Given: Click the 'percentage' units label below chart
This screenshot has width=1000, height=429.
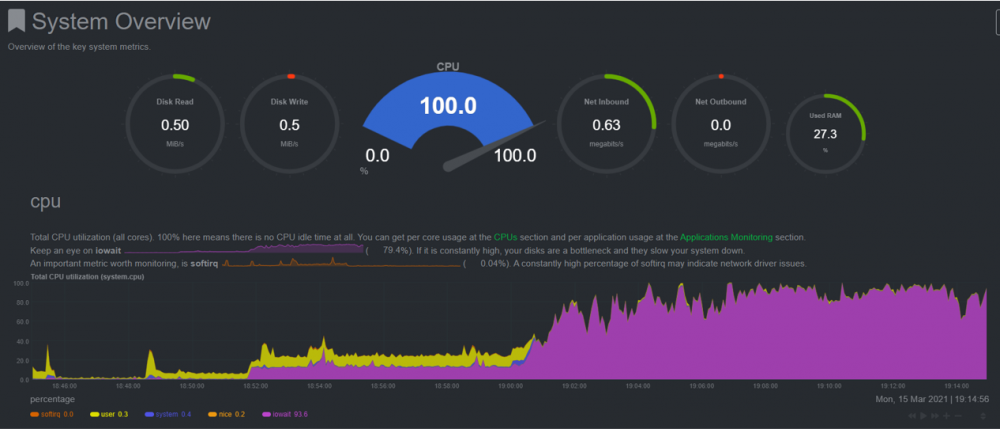Looking at the screenshot, I should pos(52,399).
